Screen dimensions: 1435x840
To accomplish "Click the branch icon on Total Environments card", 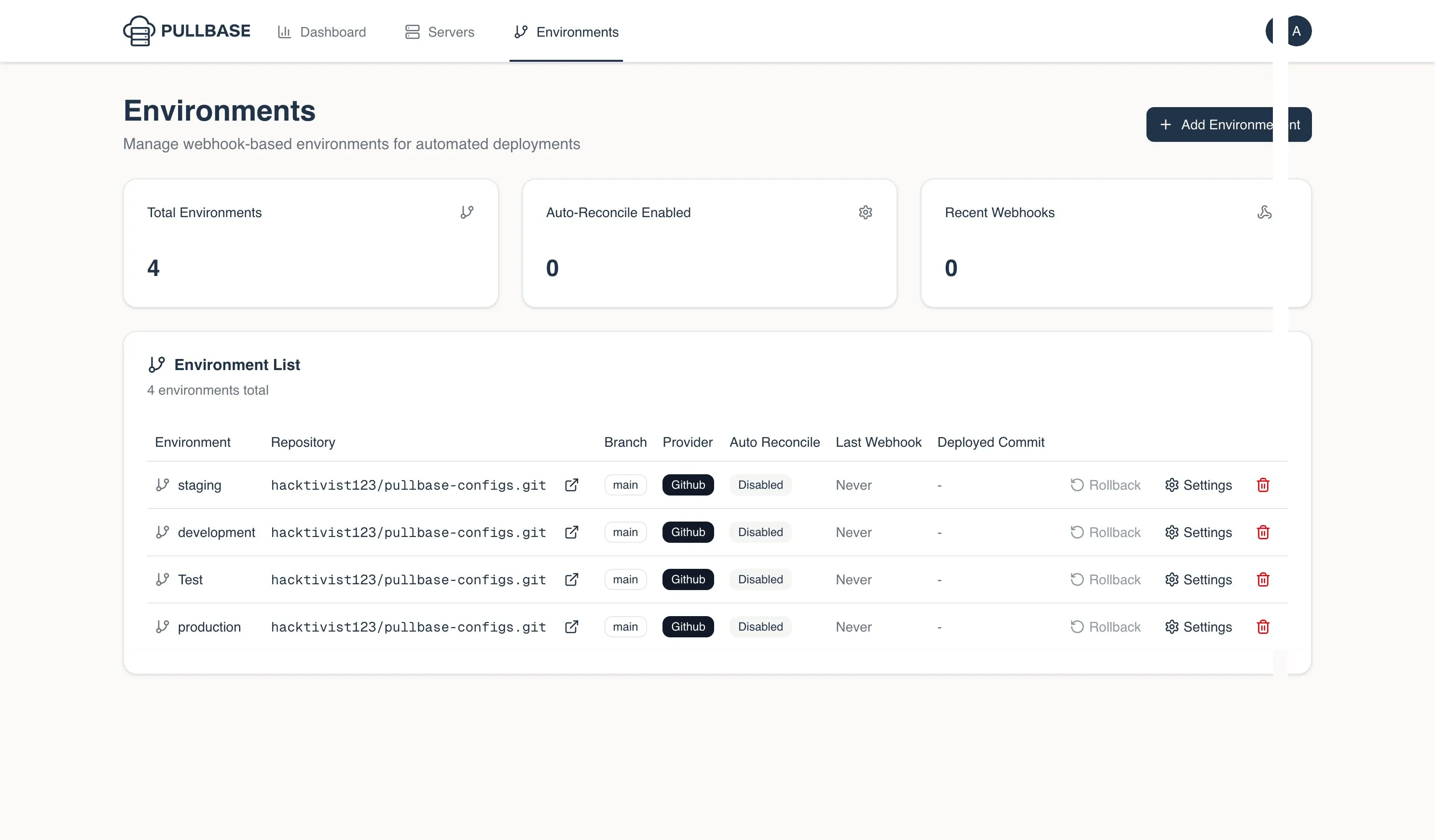I will pyautogui.click(x=467, y=211).
